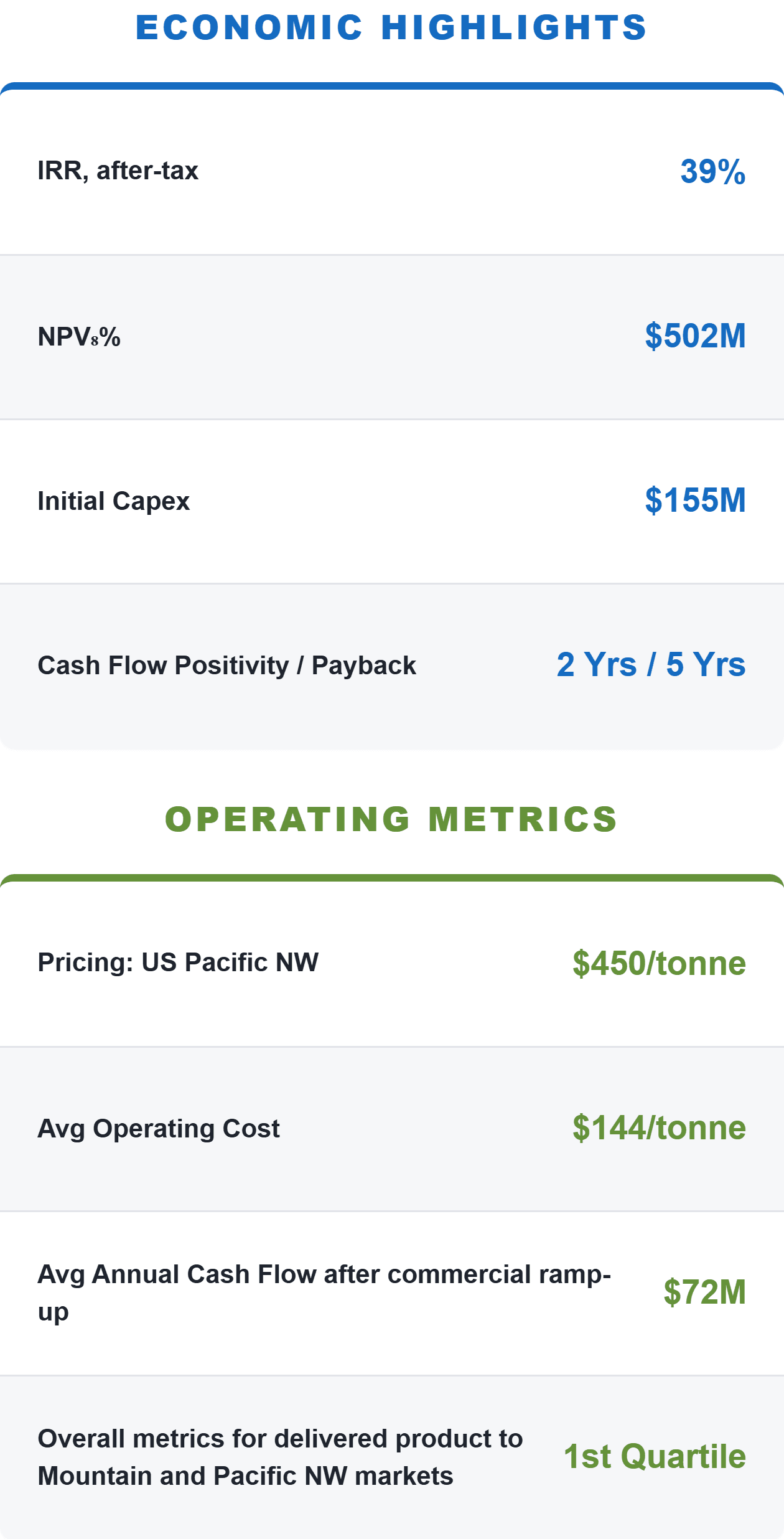Screen dimensions: 784x1539
Task: Select Cash Flow Positivity / Payback label
Action: (x=227, y=666)
